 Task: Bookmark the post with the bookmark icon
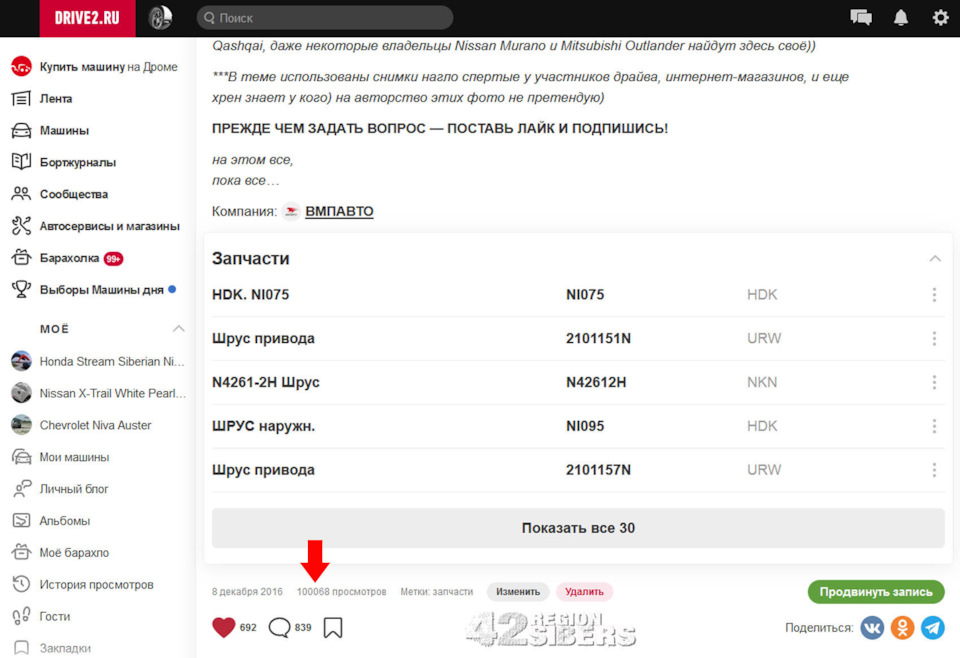333,627
